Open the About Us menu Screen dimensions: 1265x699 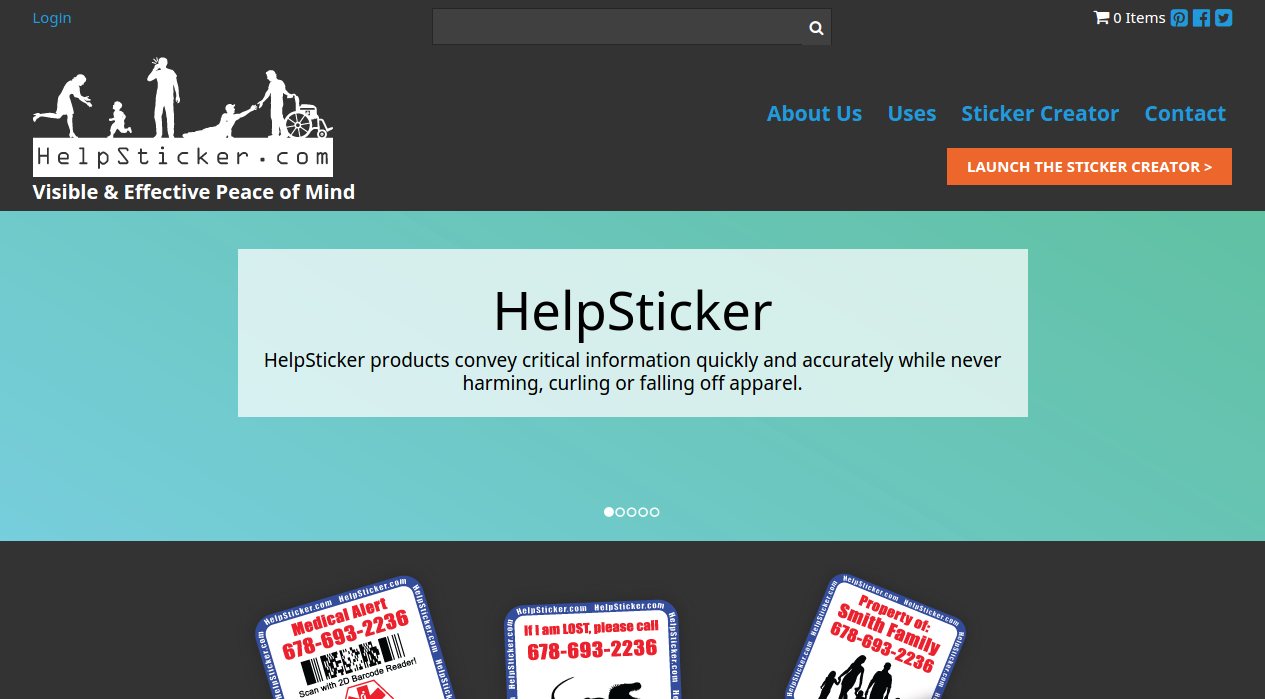(814, 114)
